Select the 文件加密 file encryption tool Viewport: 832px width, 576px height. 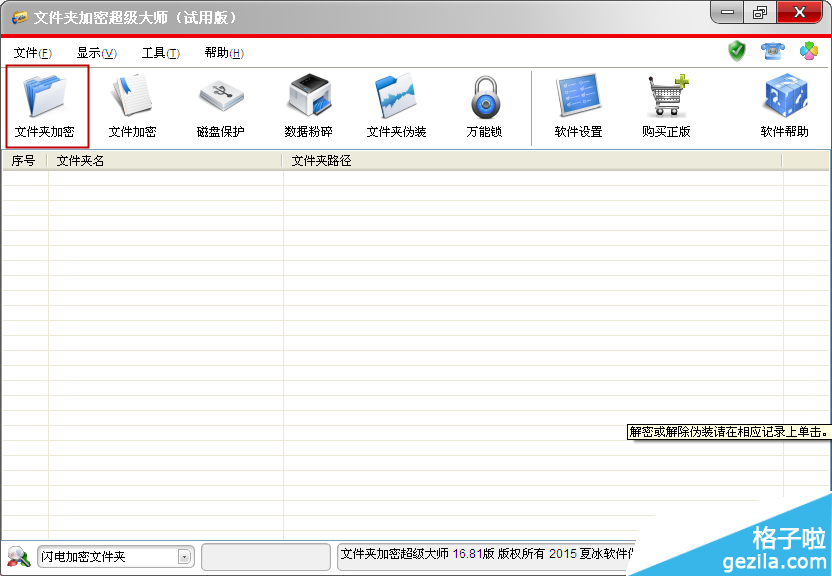tap(132, 106)
